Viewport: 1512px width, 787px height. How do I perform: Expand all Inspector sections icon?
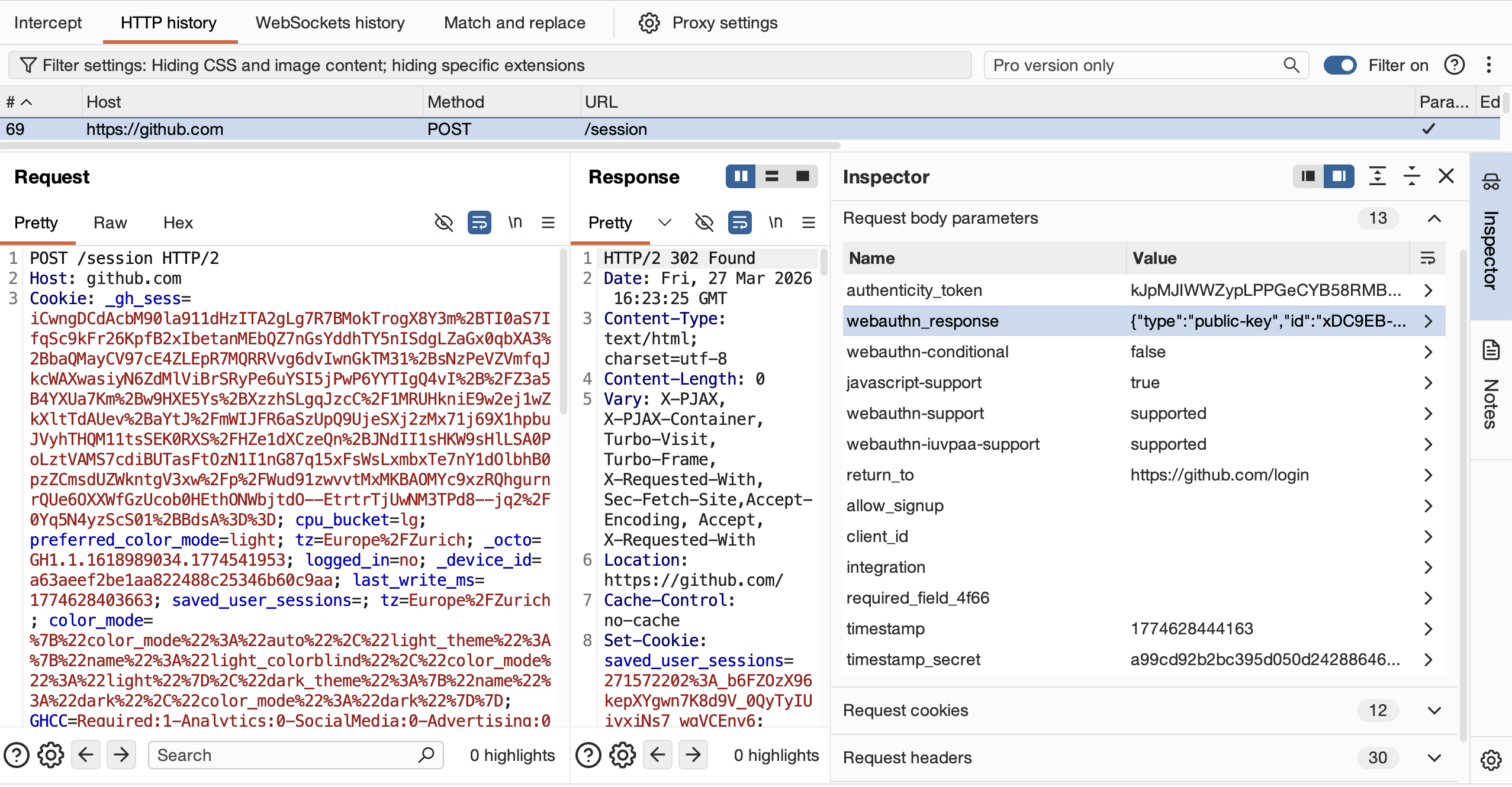coord(1378,176)
